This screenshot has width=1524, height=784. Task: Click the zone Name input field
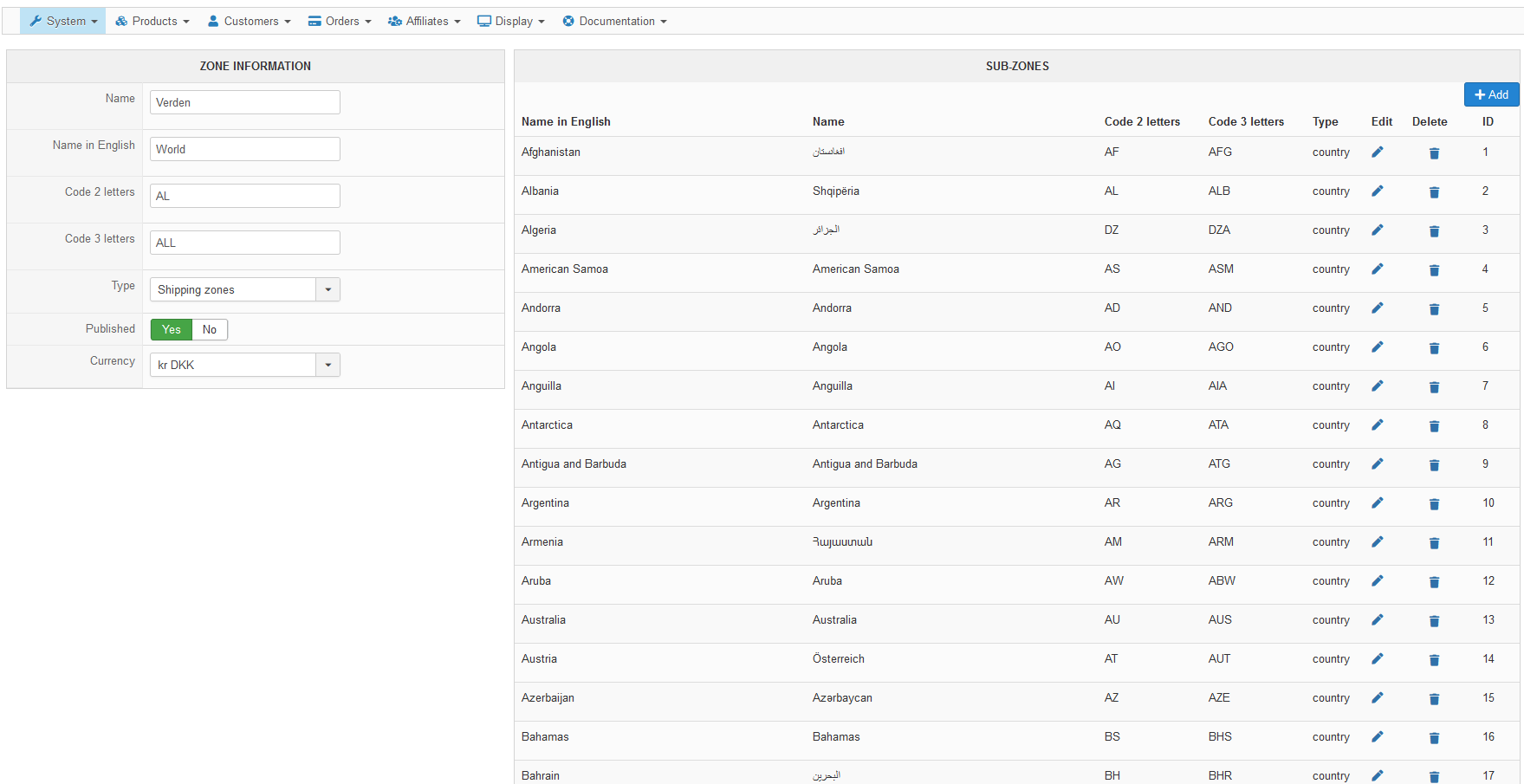(x=244, y=102)
